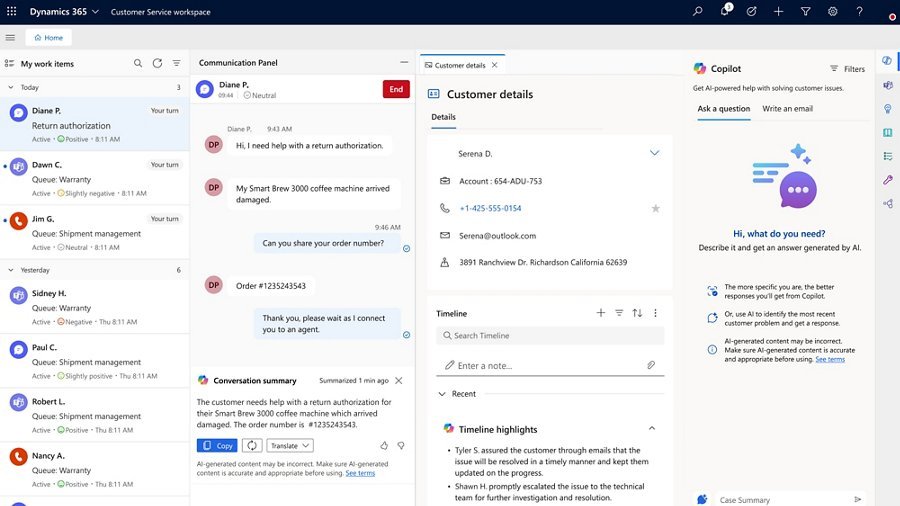Screen dimensions: 900x506
Task: End the conversation with Diane P.
Action: point(396,89)
